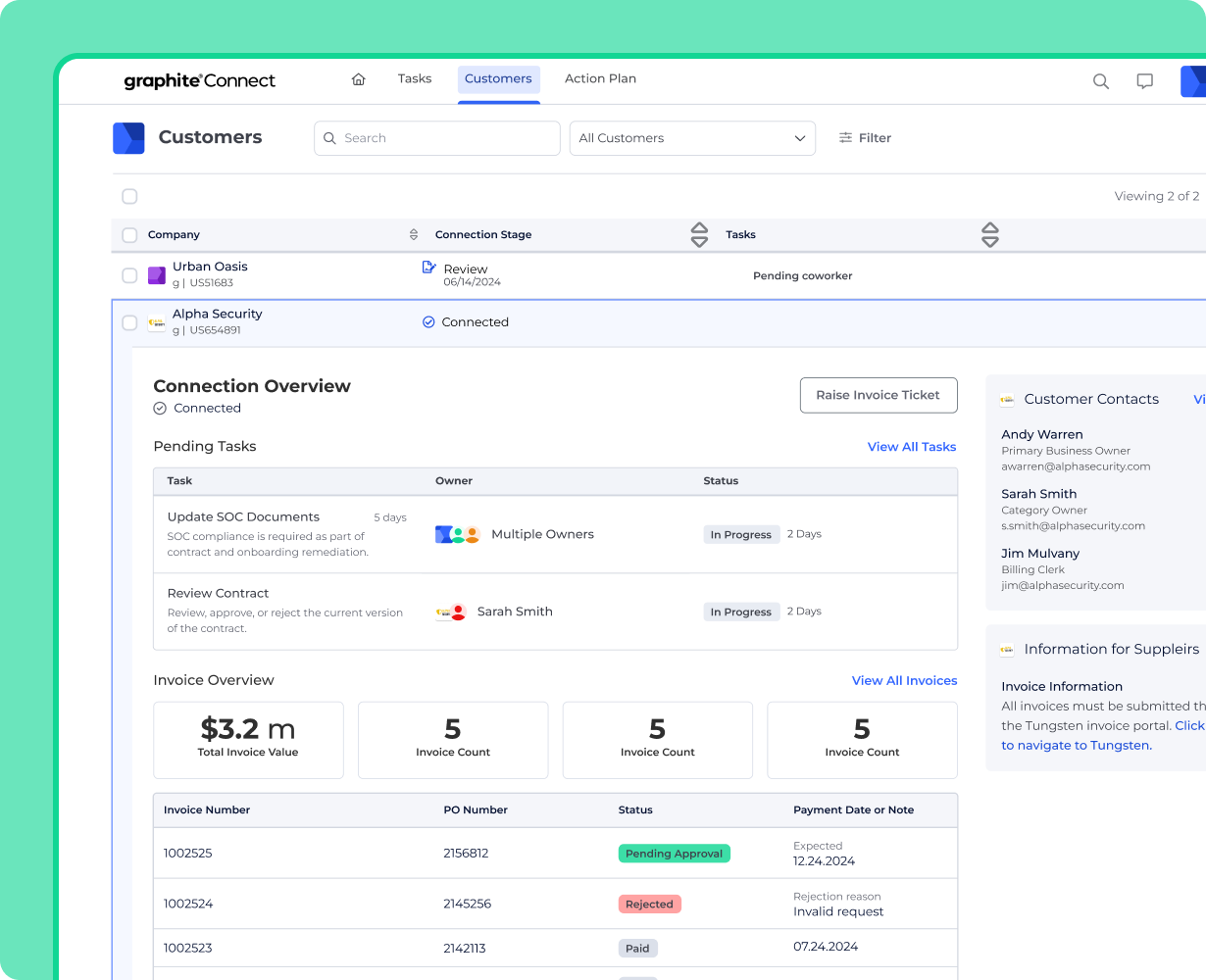The height and width of the screenshot is (980, 1206).
Task: Click the Review stage document icon
Action: tap(428, 267)
